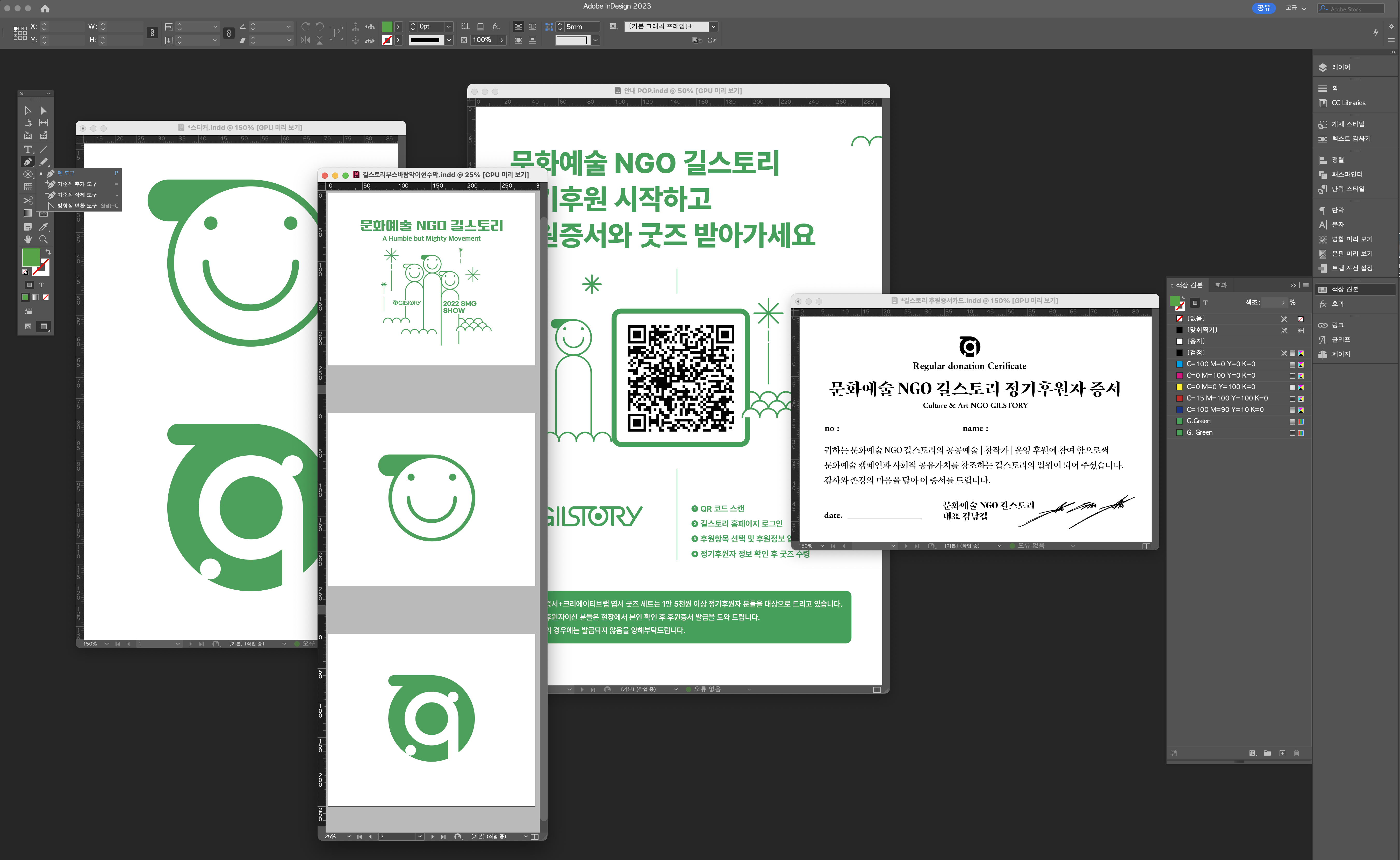
Task: Open the stroke style line dropdown
Action: 449,40
